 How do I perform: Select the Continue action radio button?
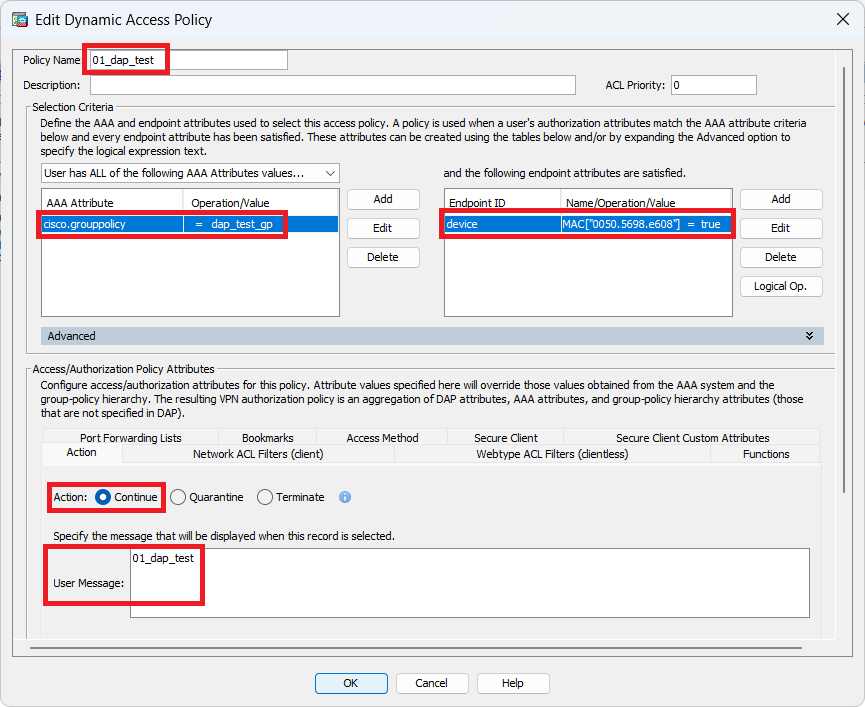click(x=103, y=497)
